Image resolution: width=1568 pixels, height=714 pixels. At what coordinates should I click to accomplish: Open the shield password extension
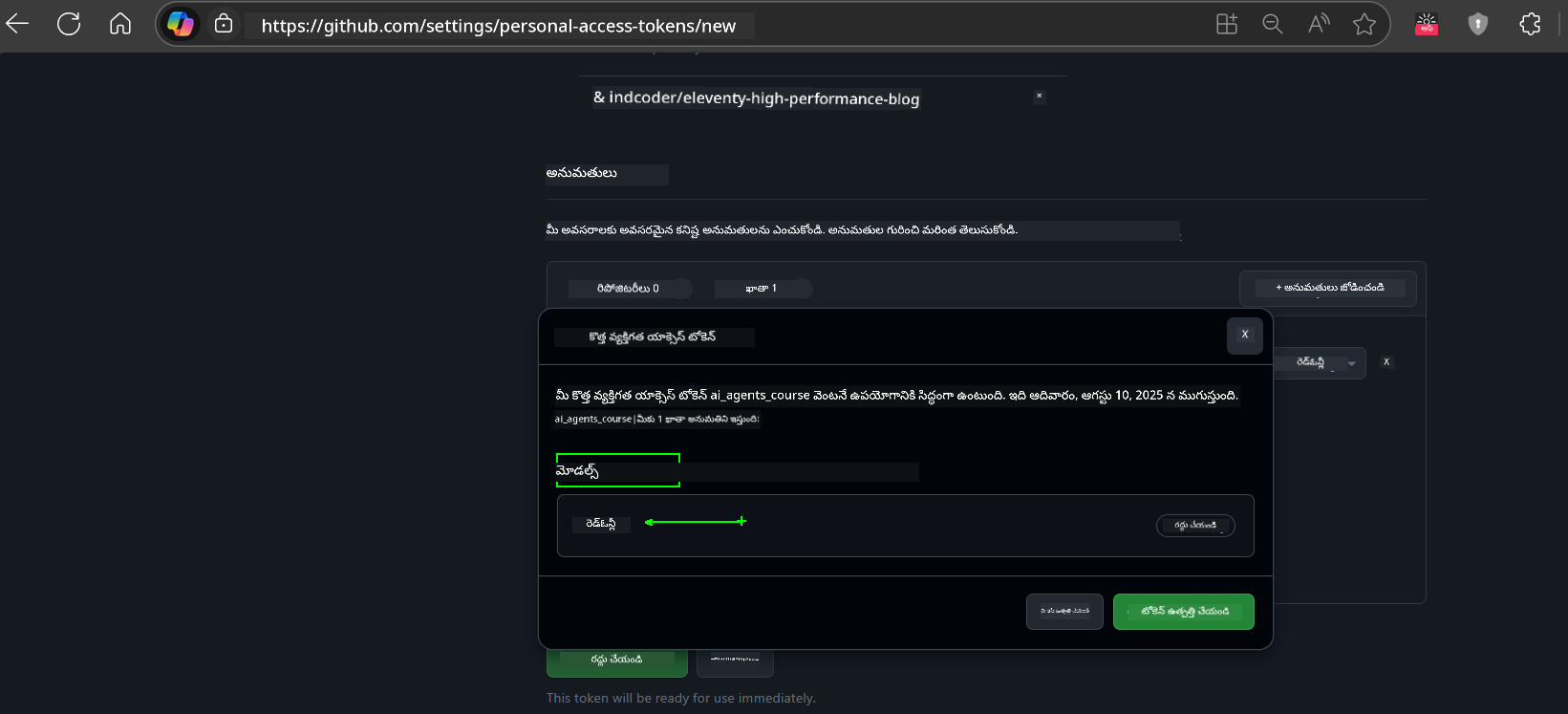[x=1478, y=24]
